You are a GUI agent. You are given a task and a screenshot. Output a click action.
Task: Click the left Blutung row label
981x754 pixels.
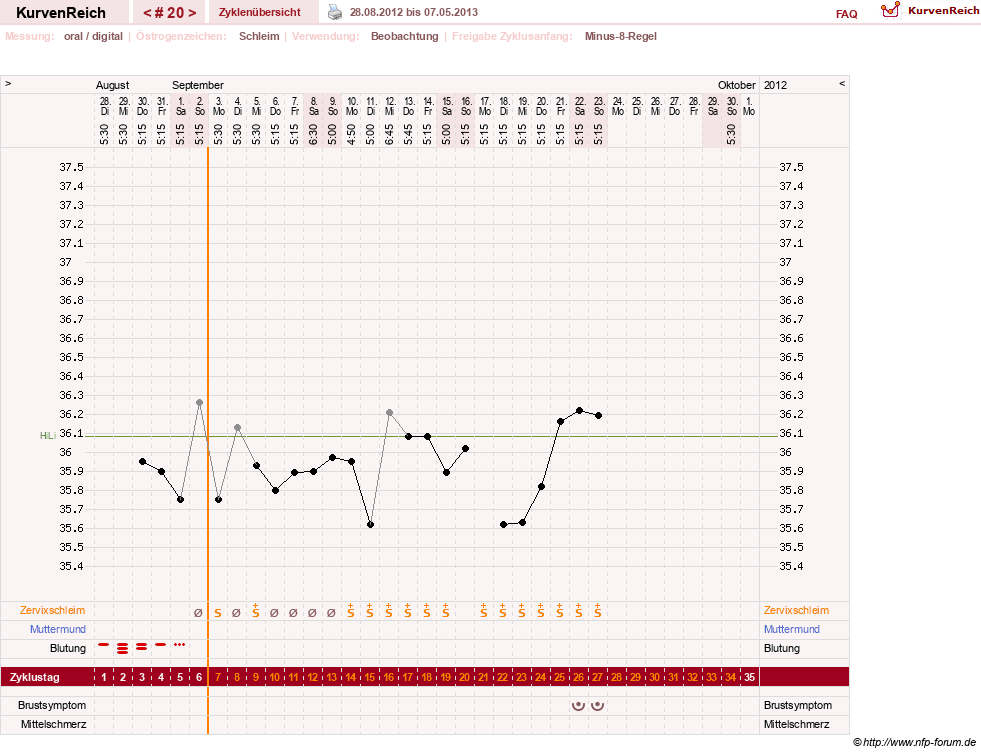tap(68, 648)
